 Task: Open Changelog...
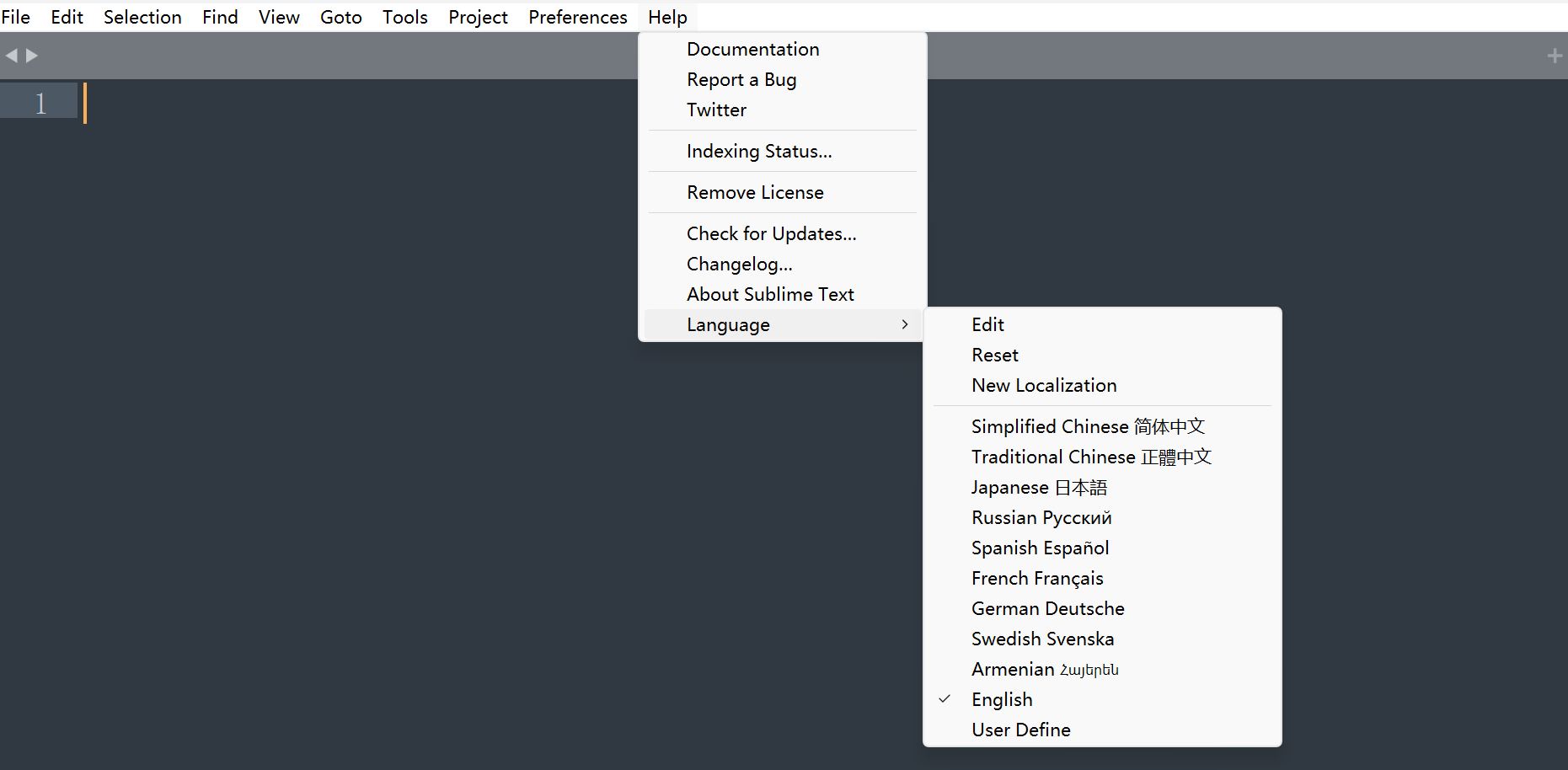click(x=783, y=264)
